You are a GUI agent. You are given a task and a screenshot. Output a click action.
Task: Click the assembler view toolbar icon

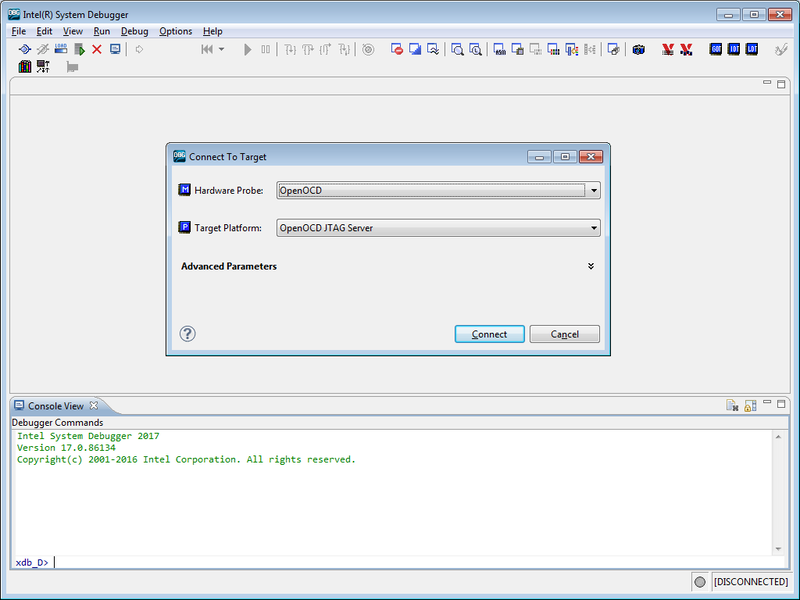coord(498,49)
